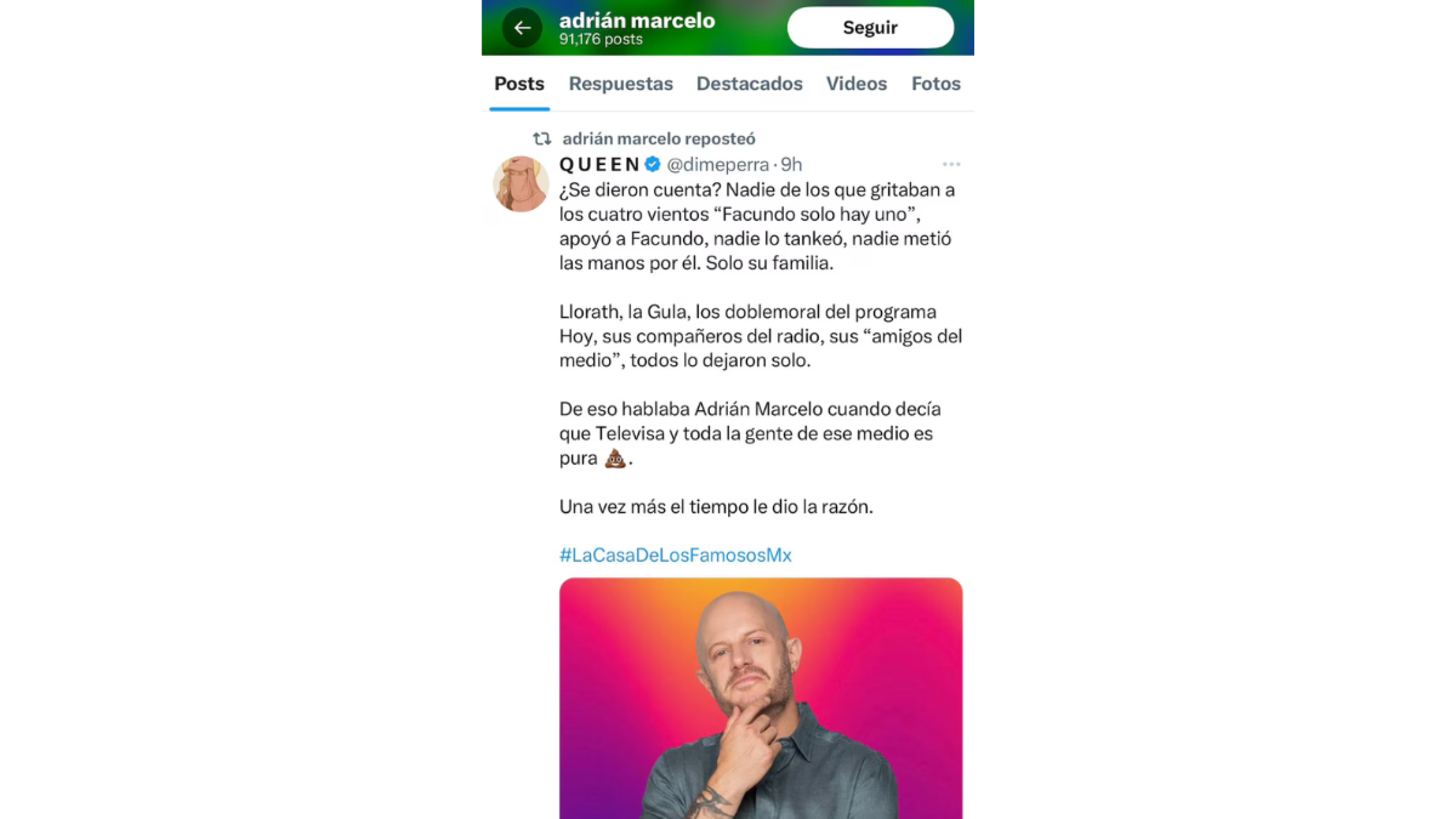
Task: Go back using the arrow icon
Action: [x=522, y=28]
